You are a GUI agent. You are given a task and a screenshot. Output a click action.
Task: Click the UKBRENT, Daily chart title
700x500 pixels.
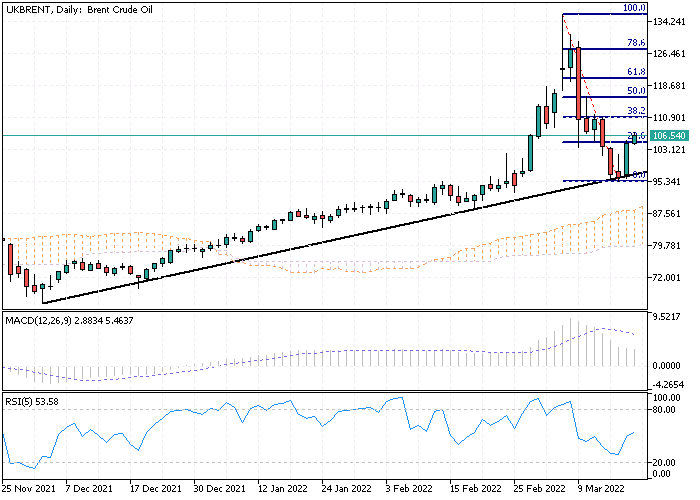pyautogui.click(x=76, y=8)
